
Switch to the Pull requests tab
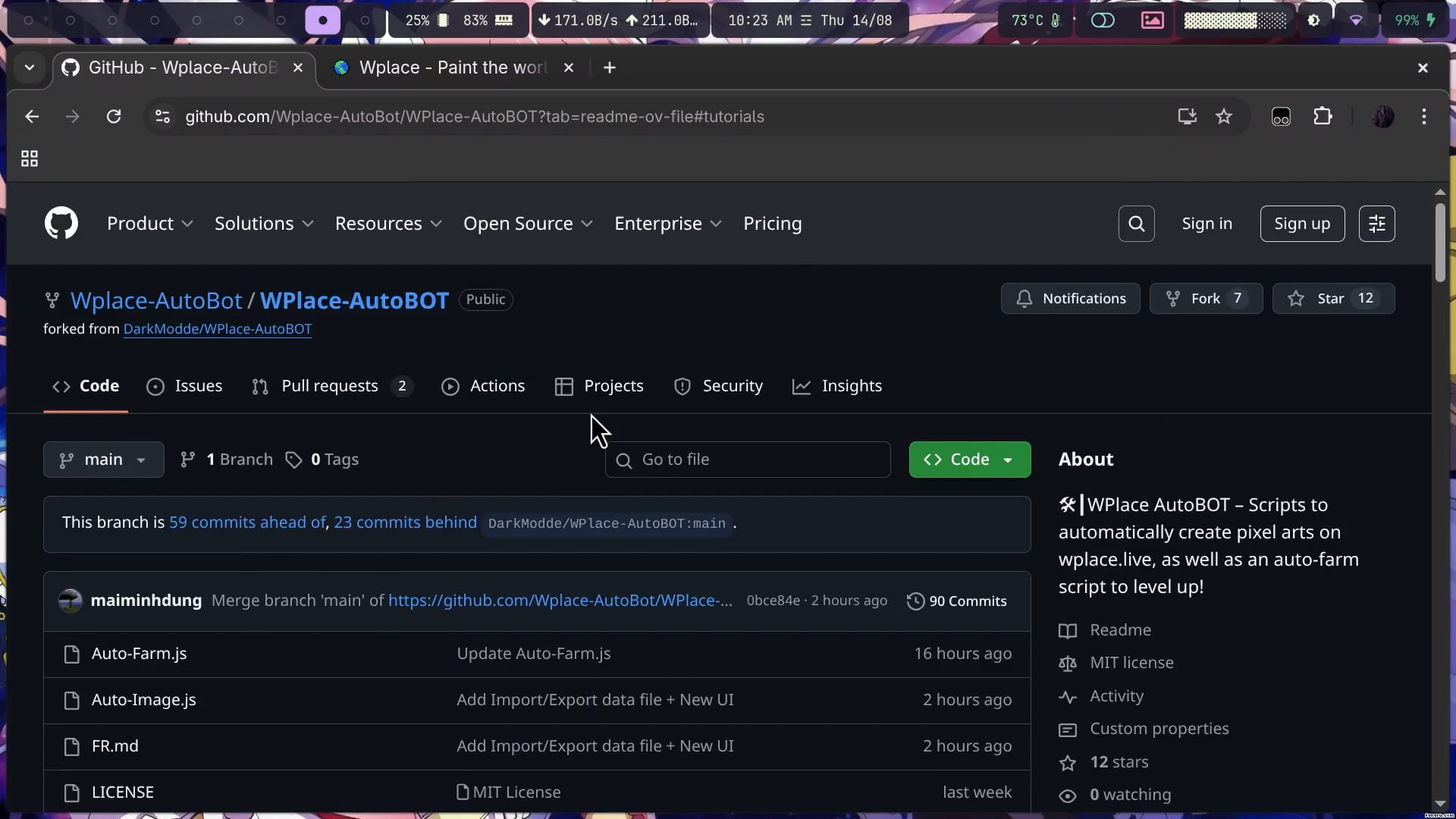[x=332, y=386]
